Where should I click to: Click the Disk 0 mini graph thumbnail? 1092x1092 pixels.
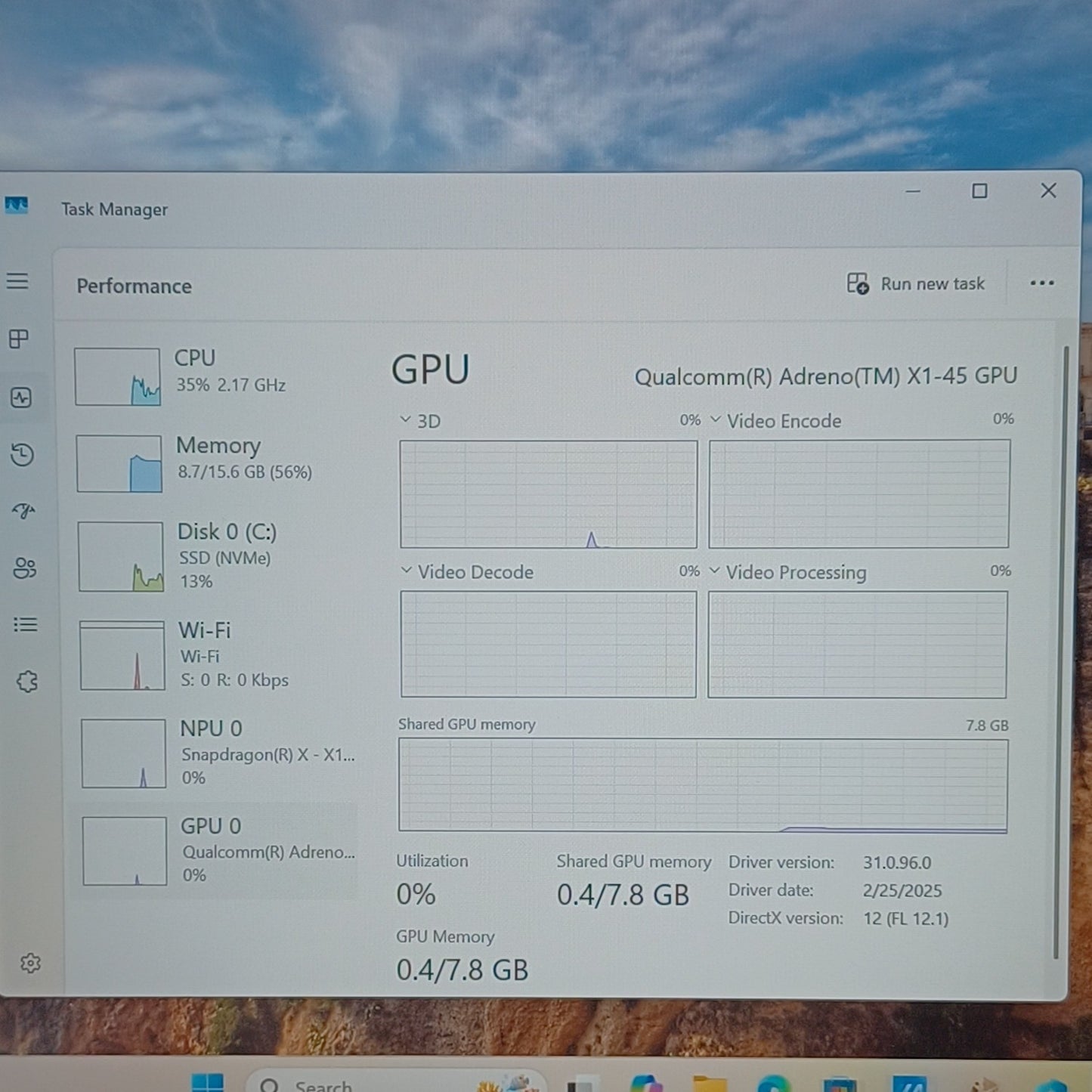(x=121, y=556)
